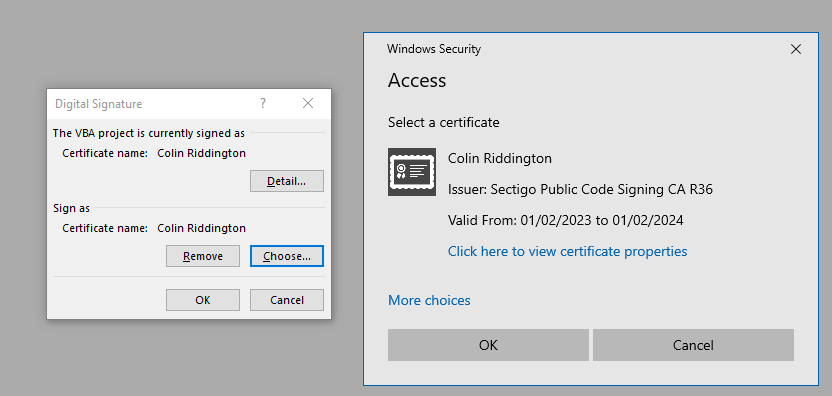
Task: Click the 'Sign as' certificate name Colin Riddington
Action: [202, 228]
